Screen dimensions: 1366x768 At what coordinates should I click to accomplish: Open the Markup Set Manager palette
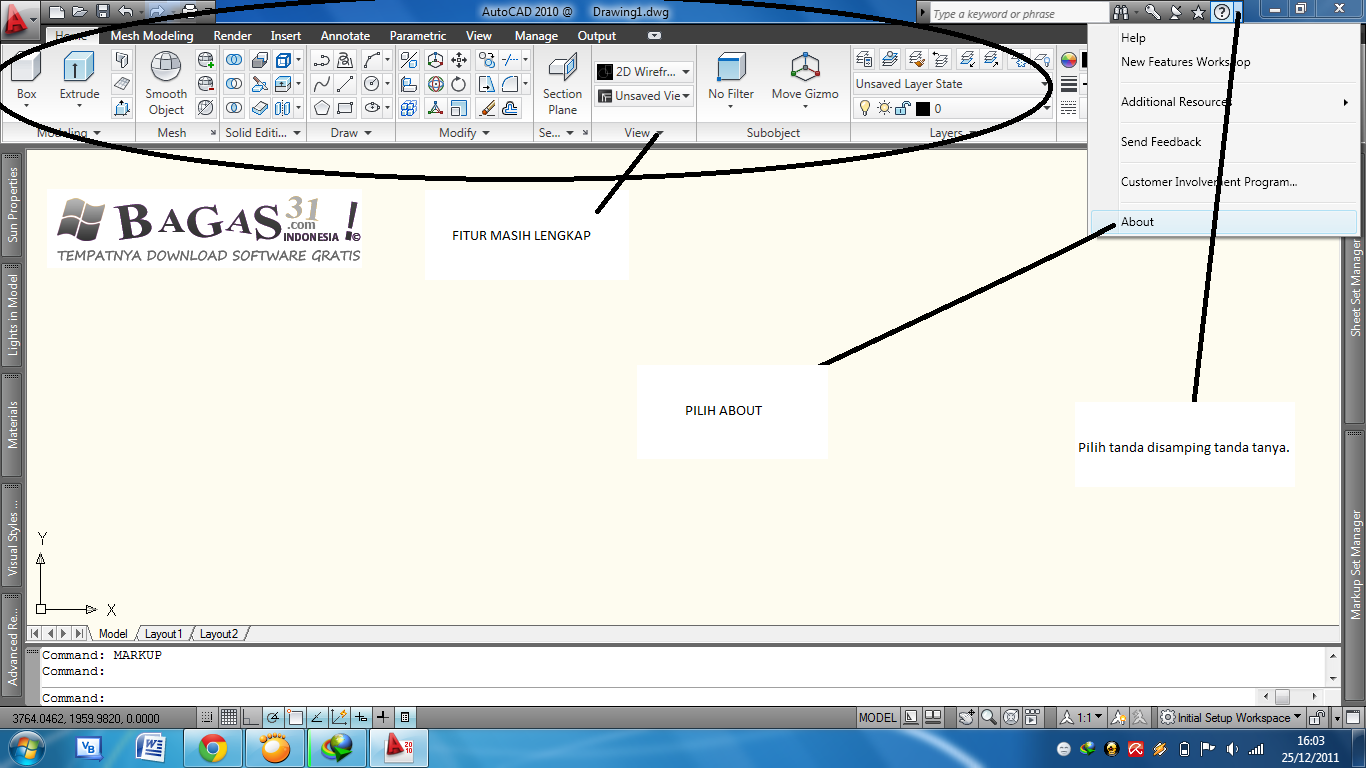(x=1356, y=565)
